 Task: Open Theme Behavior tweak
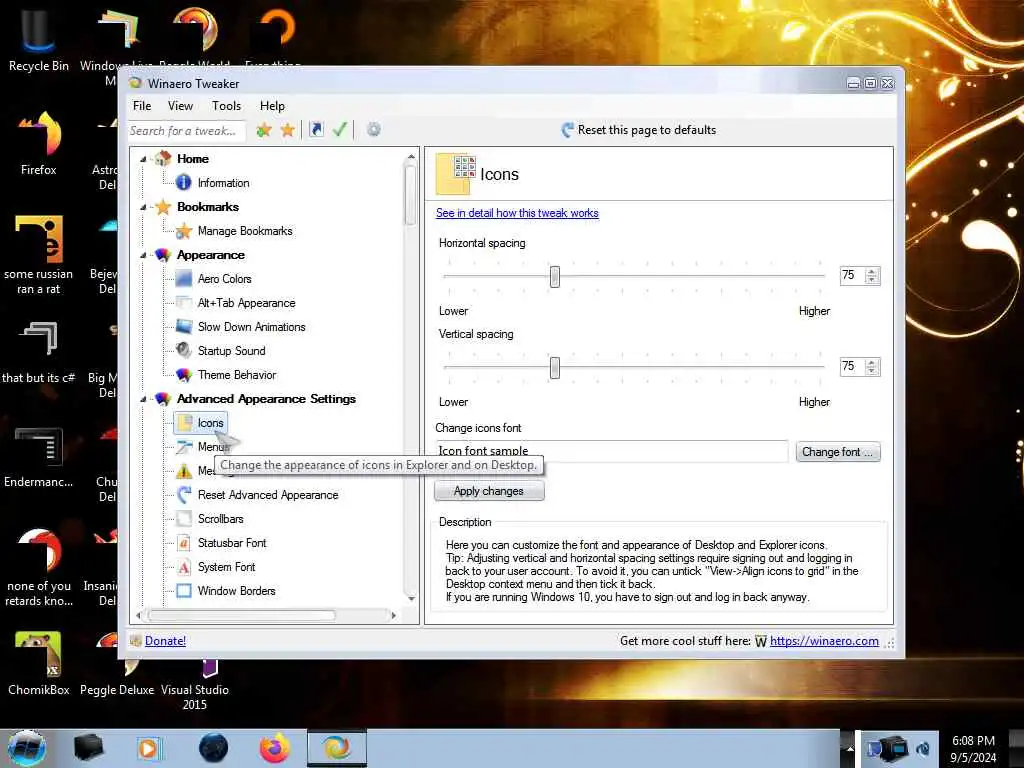coord(236,375)
